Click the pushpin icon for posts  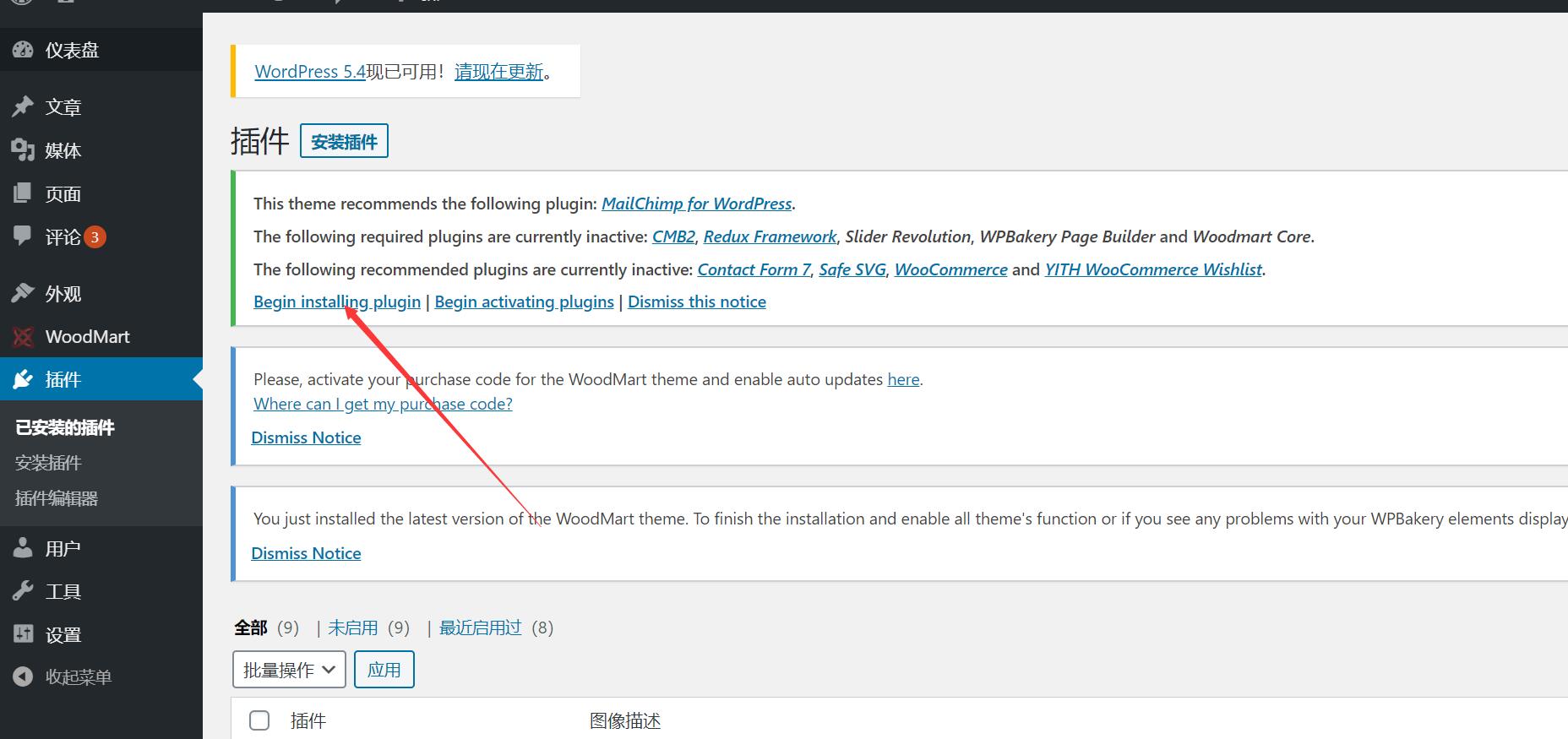pos(23,107)
